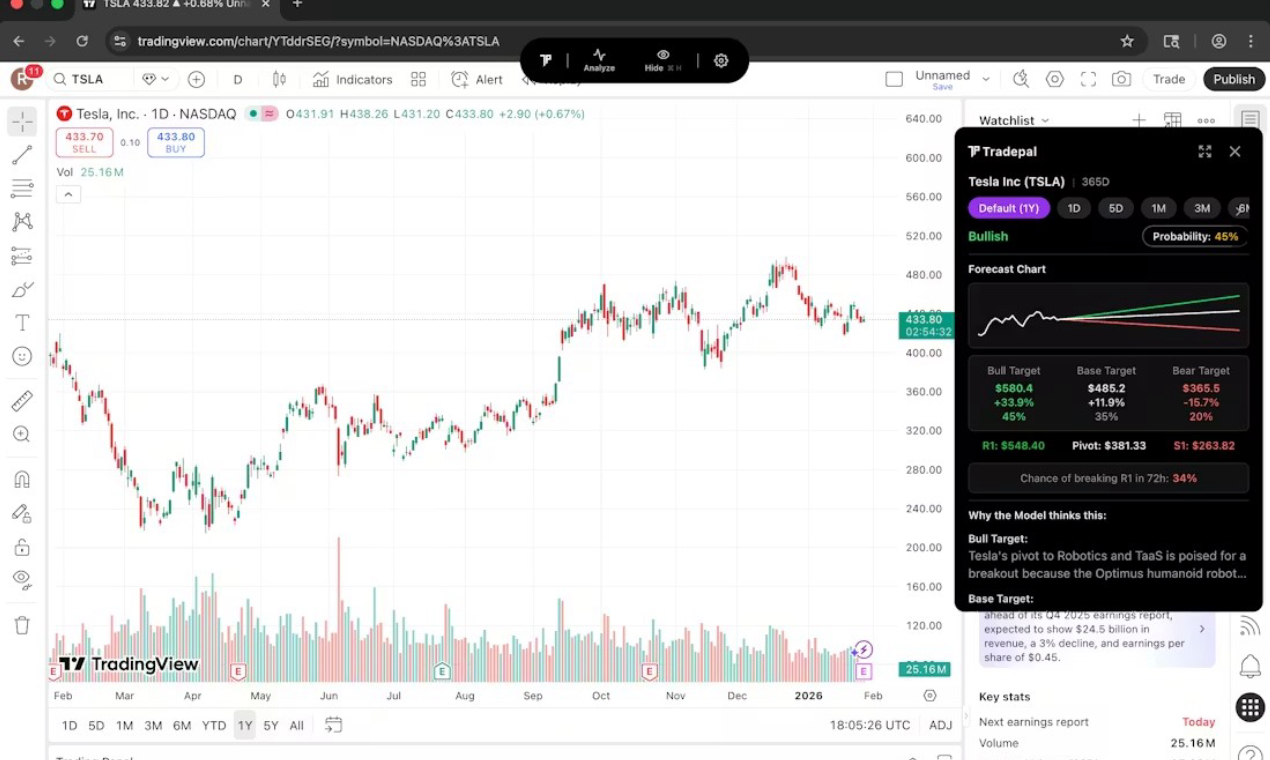Toggle the magnet snap mode
Screen dimensions: 1270x760
click(22, 479)
